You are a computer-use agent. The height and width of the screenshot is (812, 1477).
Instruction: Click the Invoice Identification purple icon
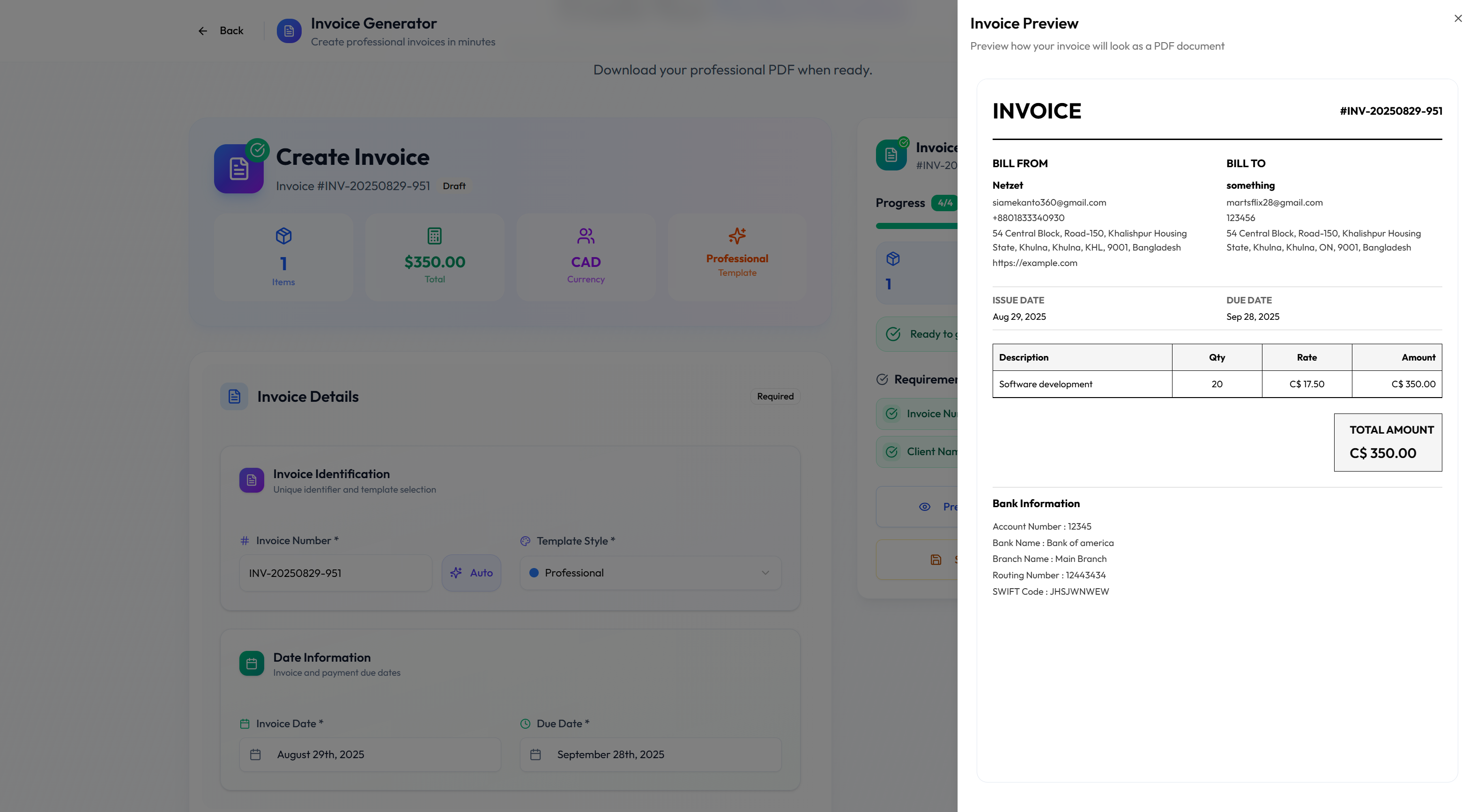[x=251, y=480]
